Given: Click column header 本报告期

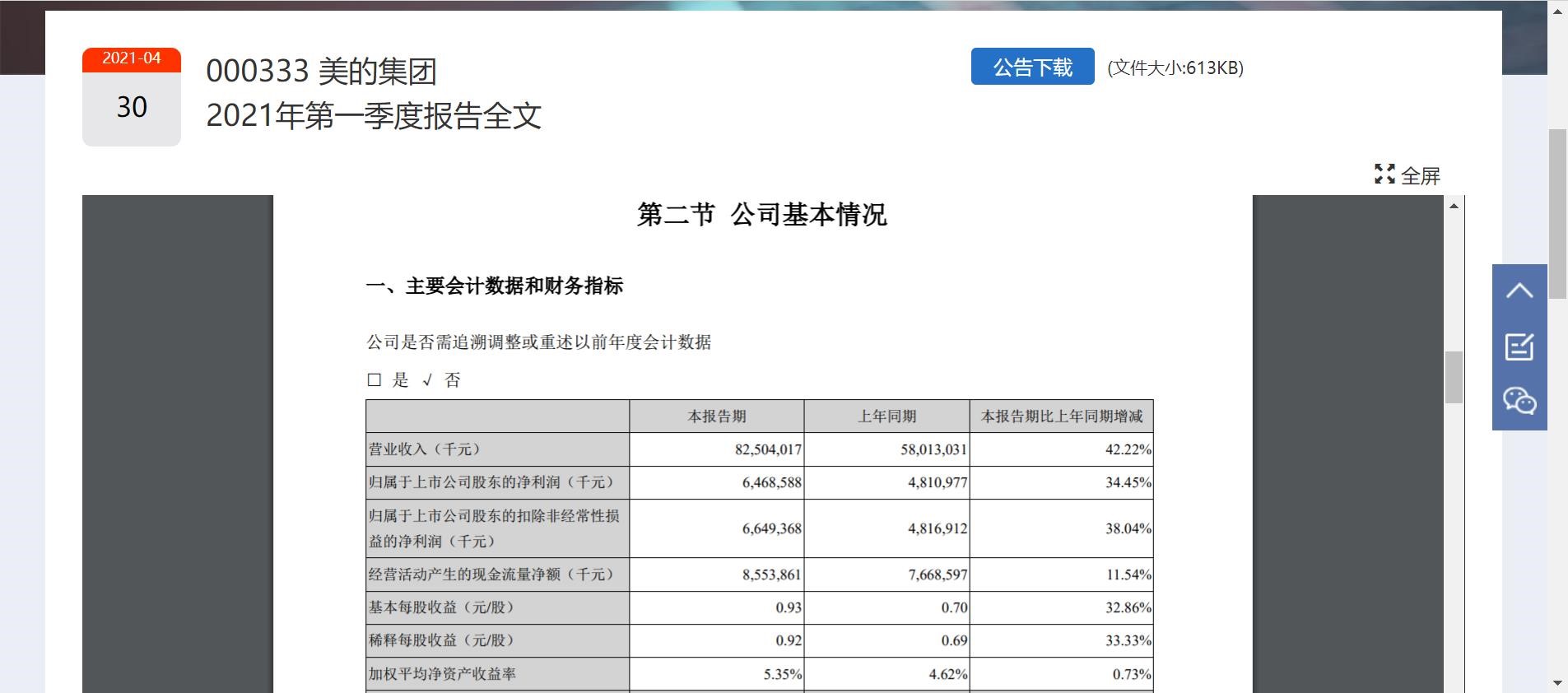Looking at the screenshot, I should point(717,416).
